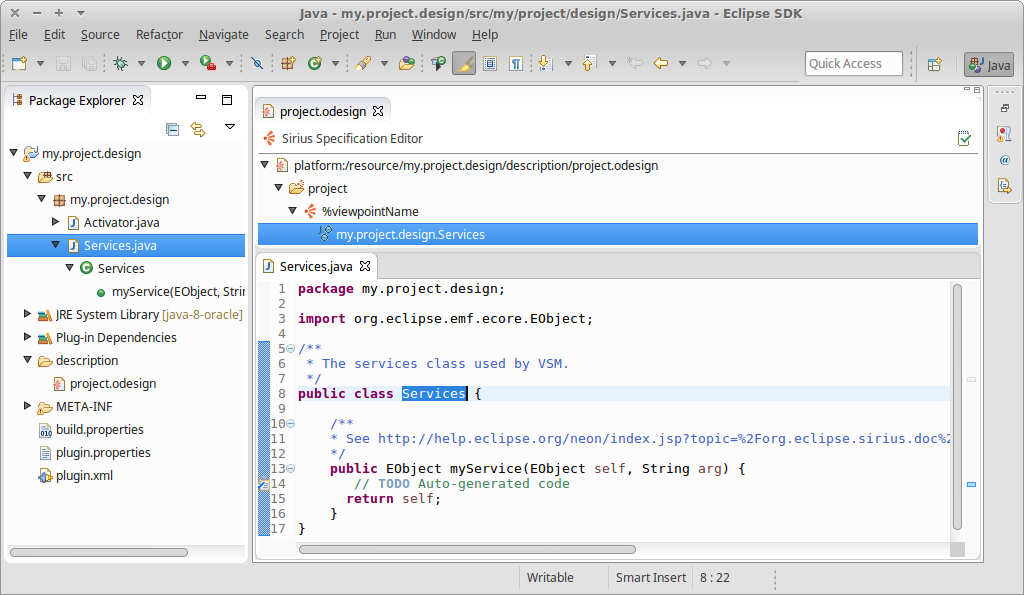Select plugin.xml in Package Explorer
Image resolution: width=1024 pixels, height=595 pixels.
click(84, 475)
